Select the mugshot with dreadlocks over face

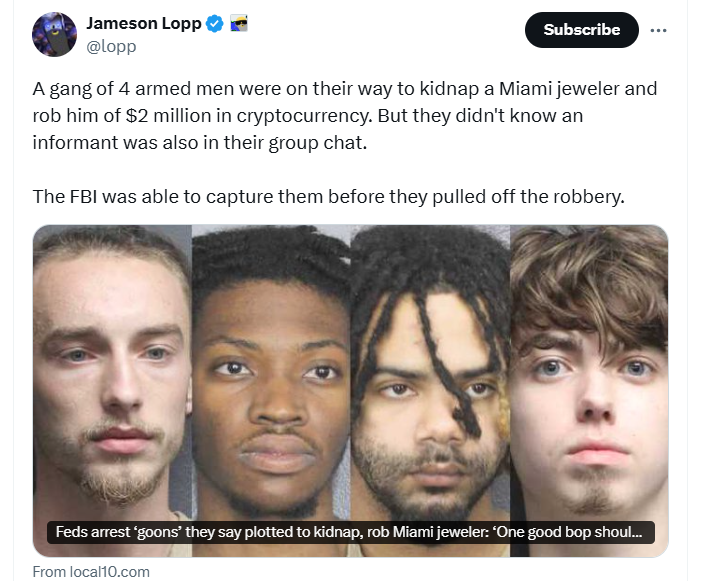click(x=430, y=390)
